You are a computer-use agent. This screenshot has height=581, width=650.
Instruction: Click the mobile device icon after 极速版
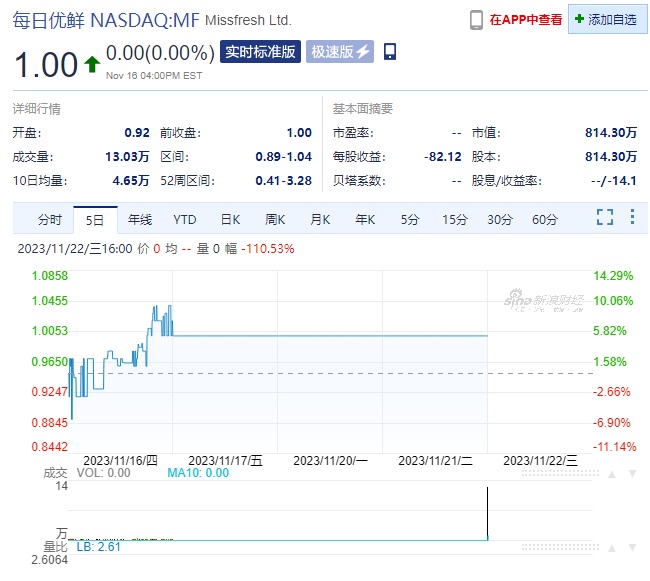pyautogui.click(x=390, y=51)
